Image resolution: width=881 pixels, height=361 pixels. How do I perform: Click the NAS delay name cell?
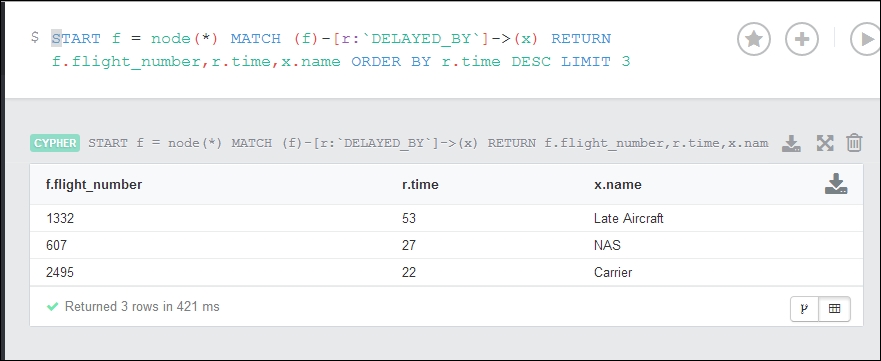click(607, 245)
